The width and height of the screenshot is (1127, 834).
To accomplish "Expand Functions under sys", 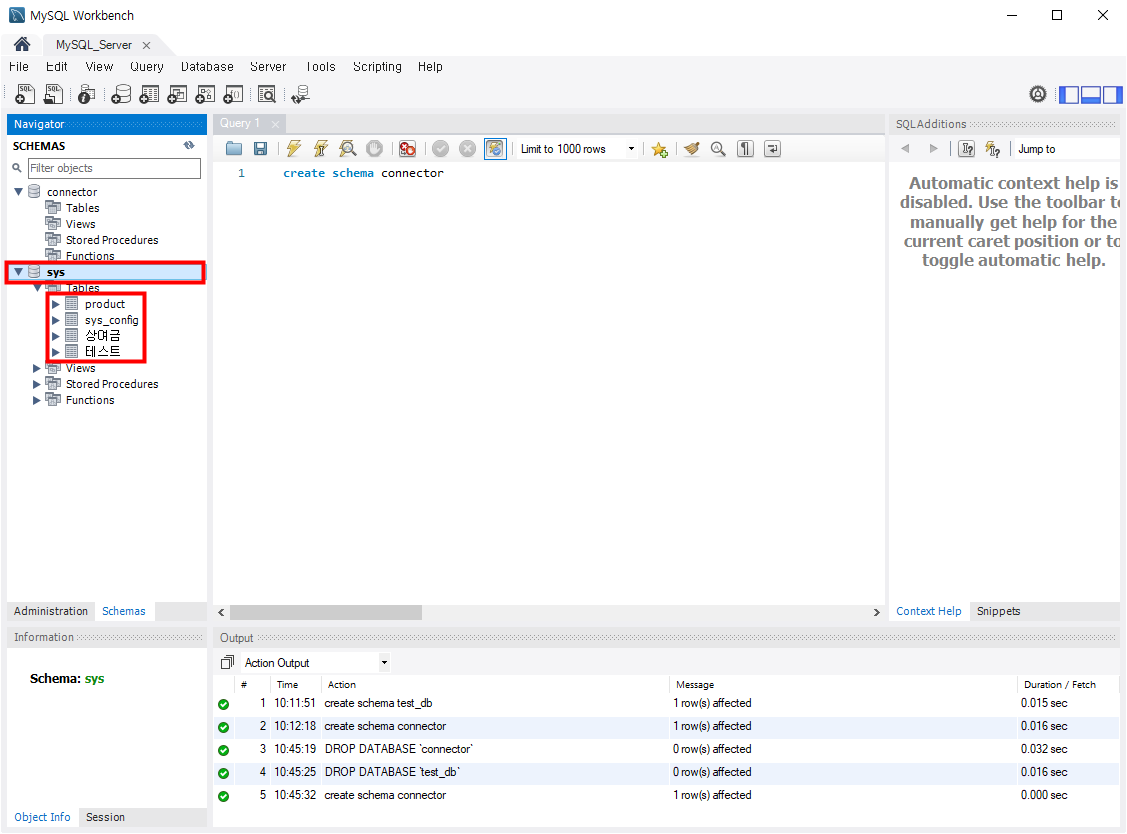I will click(x=37, y=400).
